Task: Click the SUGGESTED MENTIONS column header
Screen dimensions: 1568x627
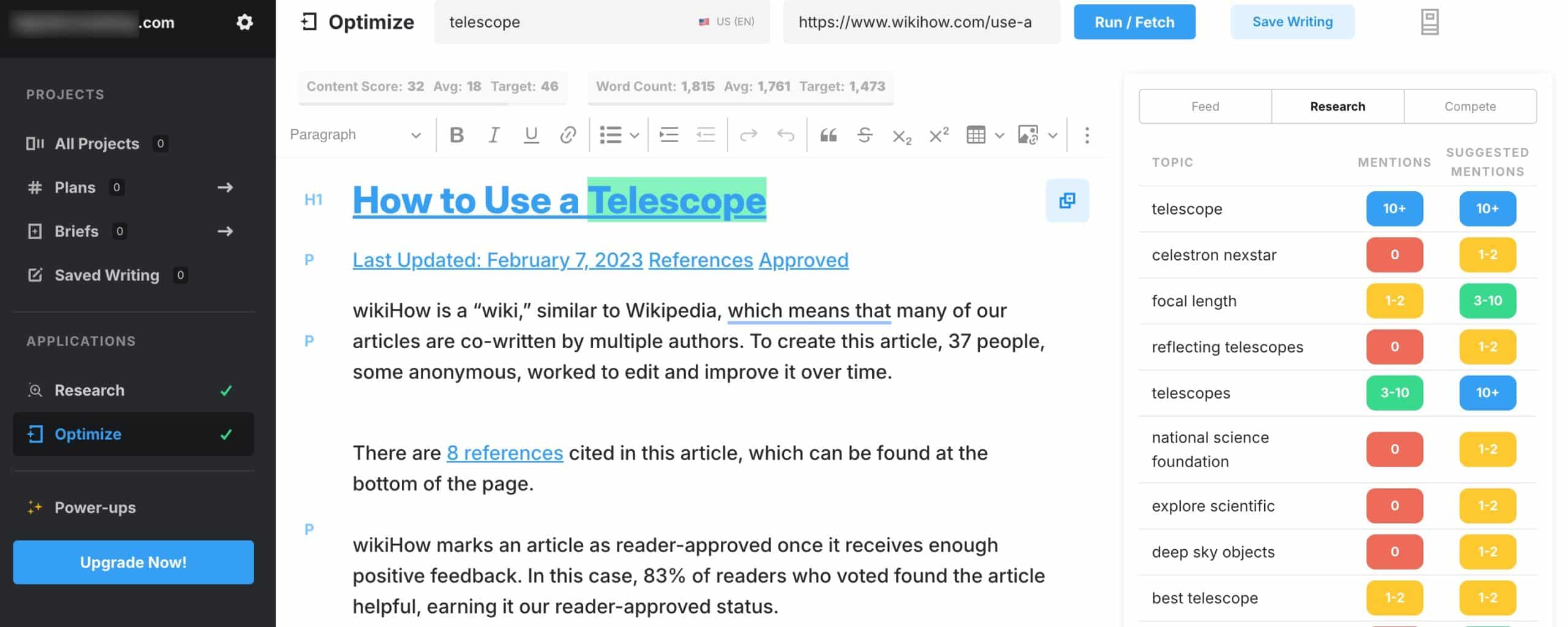Action: [x=1487, y=162]
